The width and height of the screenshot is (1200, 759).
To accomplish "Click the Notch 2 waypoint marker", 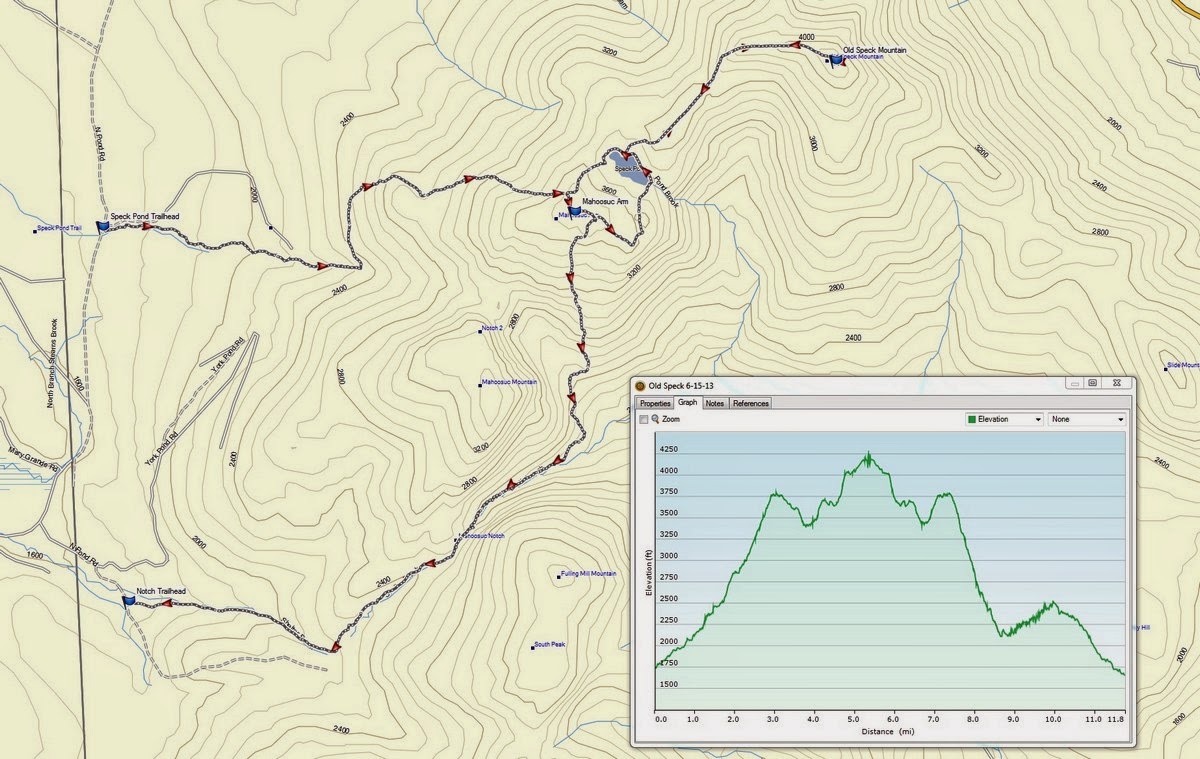I will pyautogui.click(x=478, y=331).
